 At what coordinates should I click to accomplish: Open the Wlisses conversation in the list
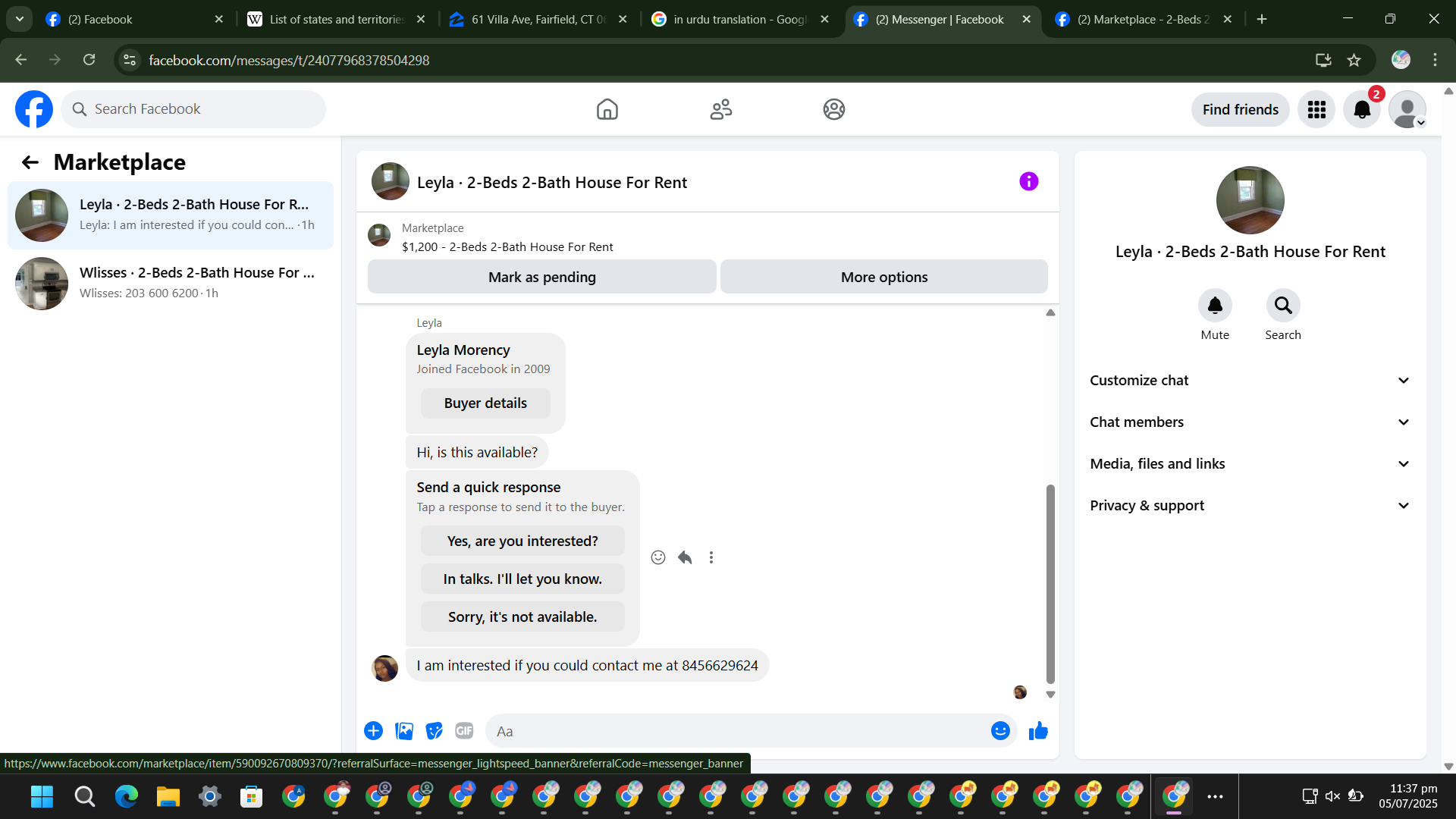(171, 283)
